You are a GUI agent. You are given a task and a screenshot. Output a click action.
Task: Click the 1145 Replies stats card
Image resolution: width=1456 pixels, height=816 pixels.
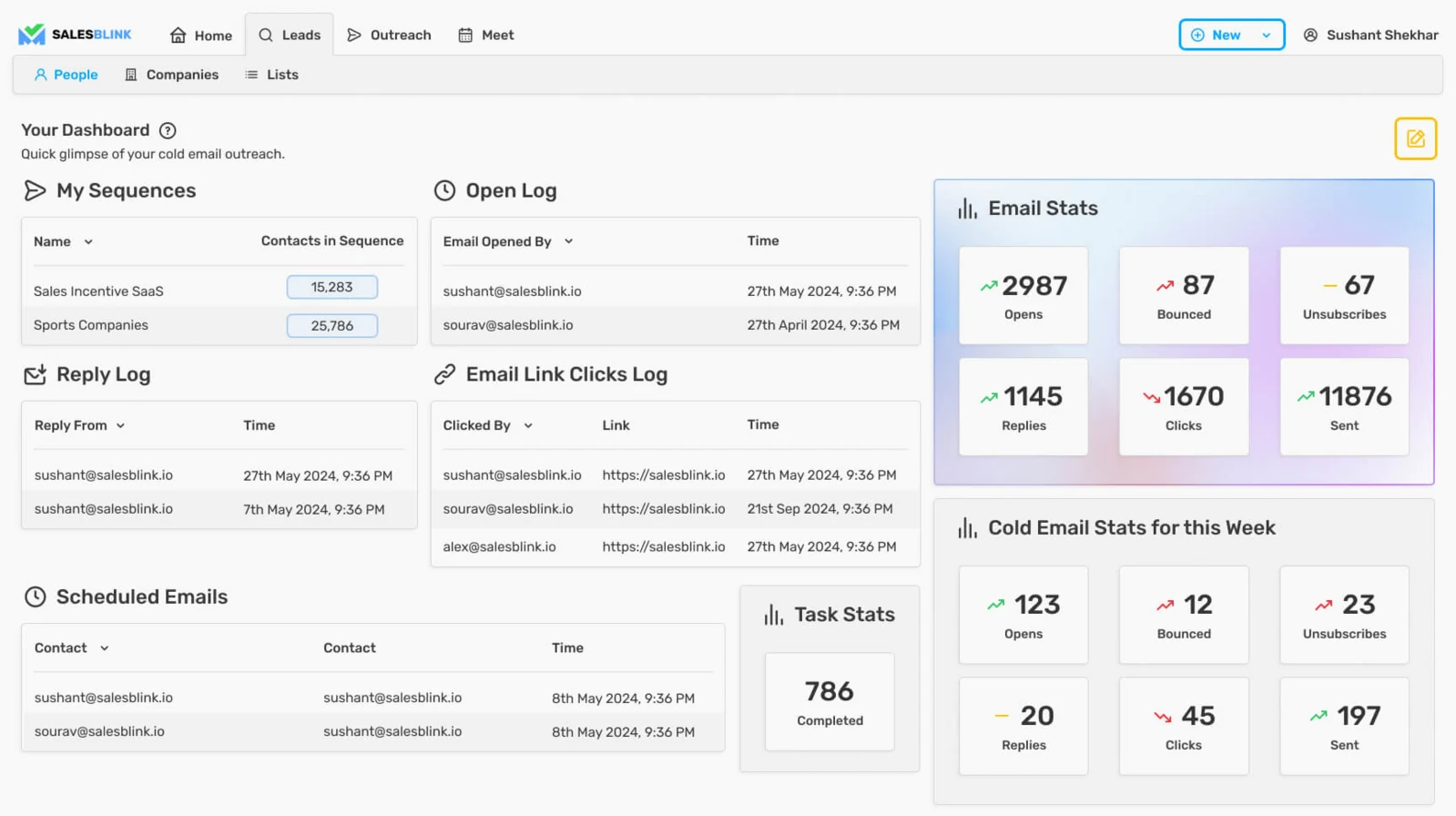(1023, 406)
